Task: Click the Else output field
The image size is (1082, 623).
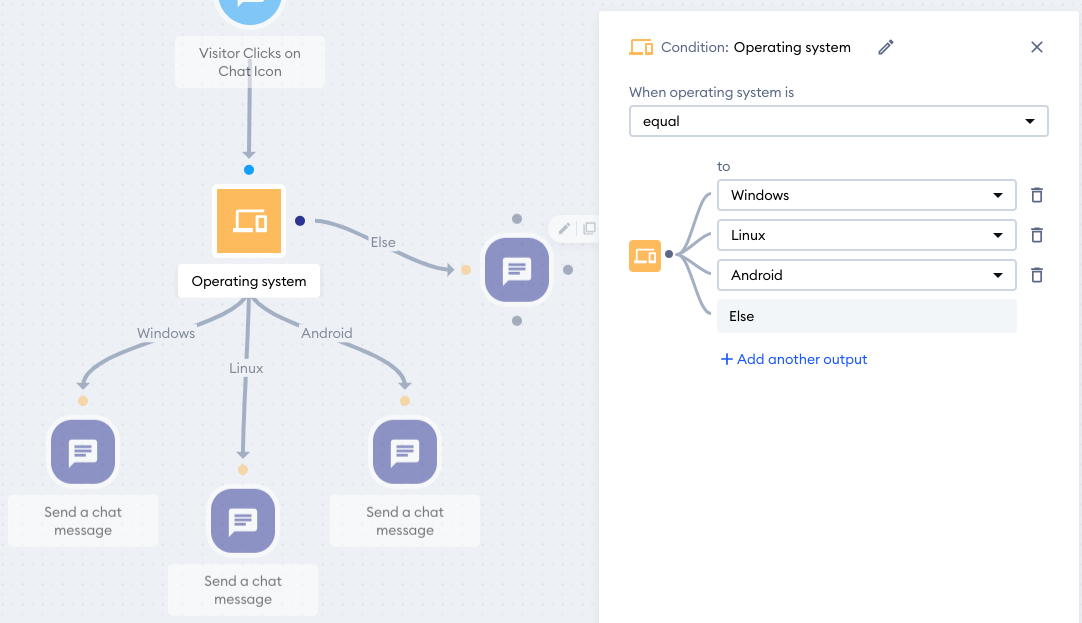Action: point(867,316)
